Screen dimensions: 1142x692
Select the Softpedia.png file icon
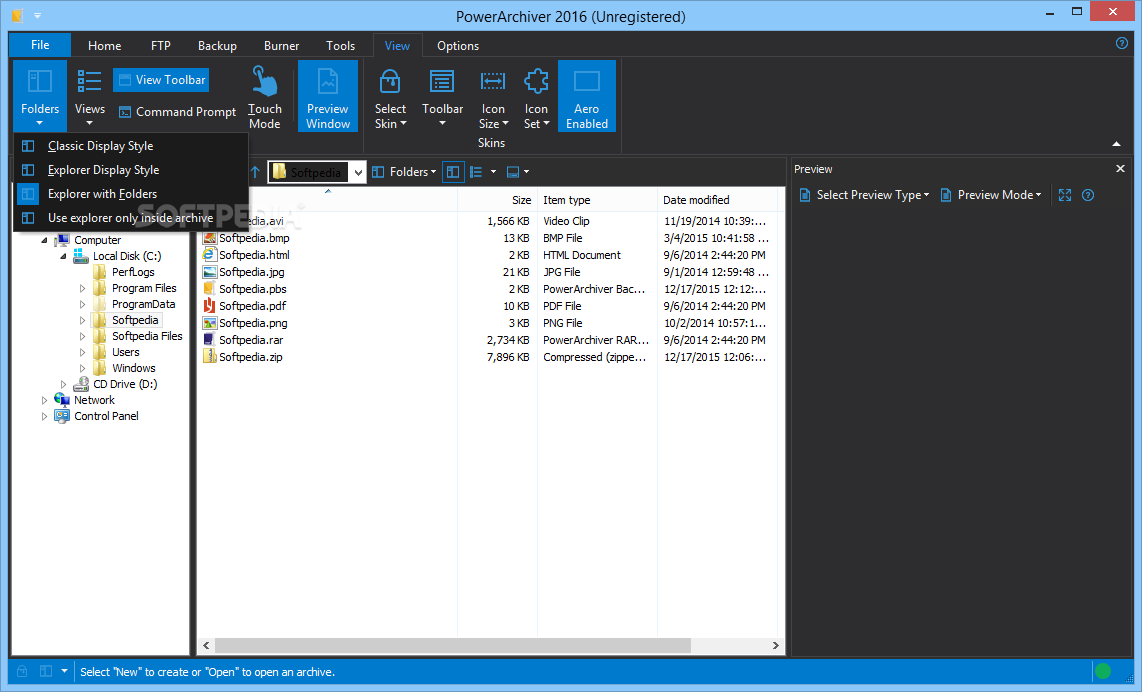pos(210,323)
